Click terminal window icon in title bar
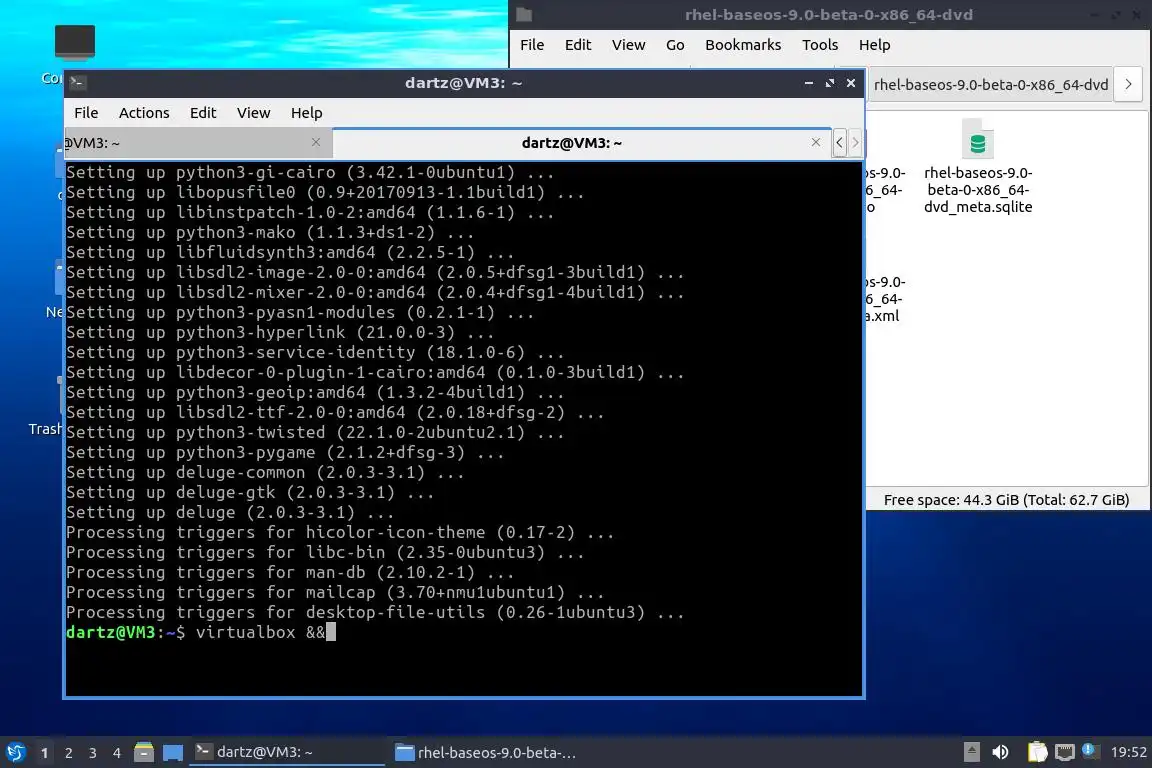 coord(77,82)
